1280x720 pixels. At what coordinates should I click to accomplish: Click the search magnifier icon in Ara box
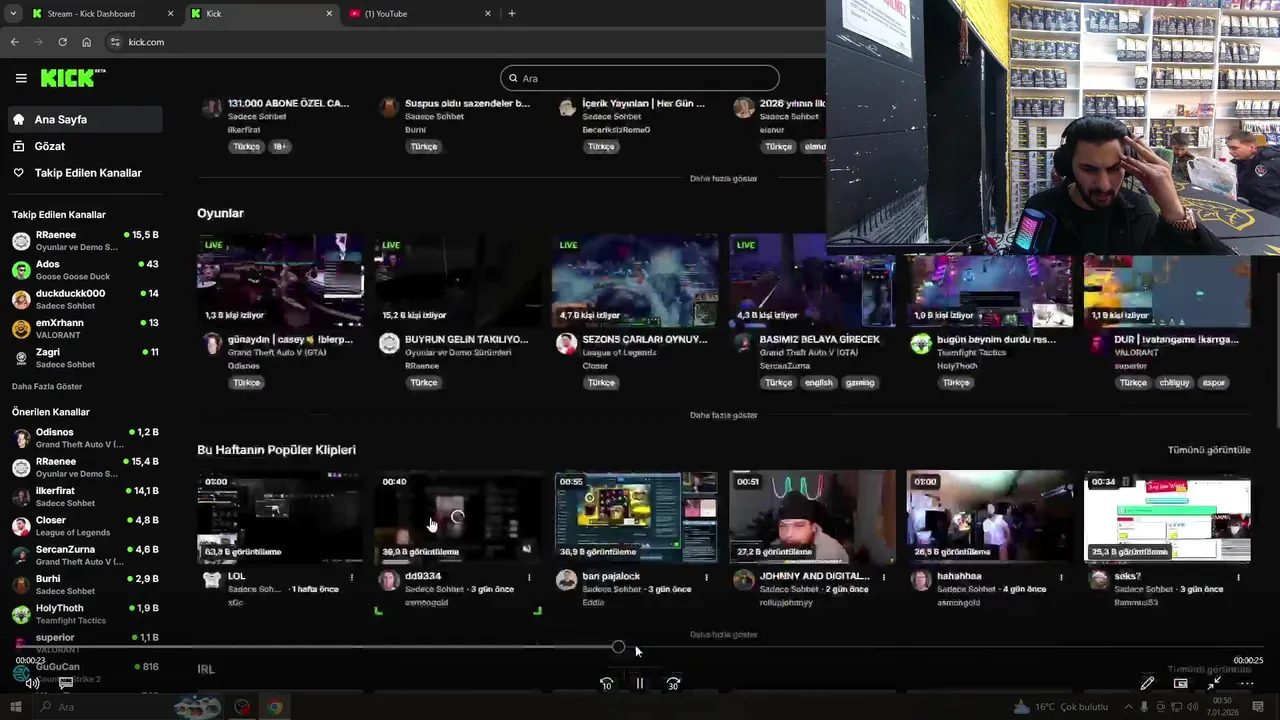coord(513,78)
